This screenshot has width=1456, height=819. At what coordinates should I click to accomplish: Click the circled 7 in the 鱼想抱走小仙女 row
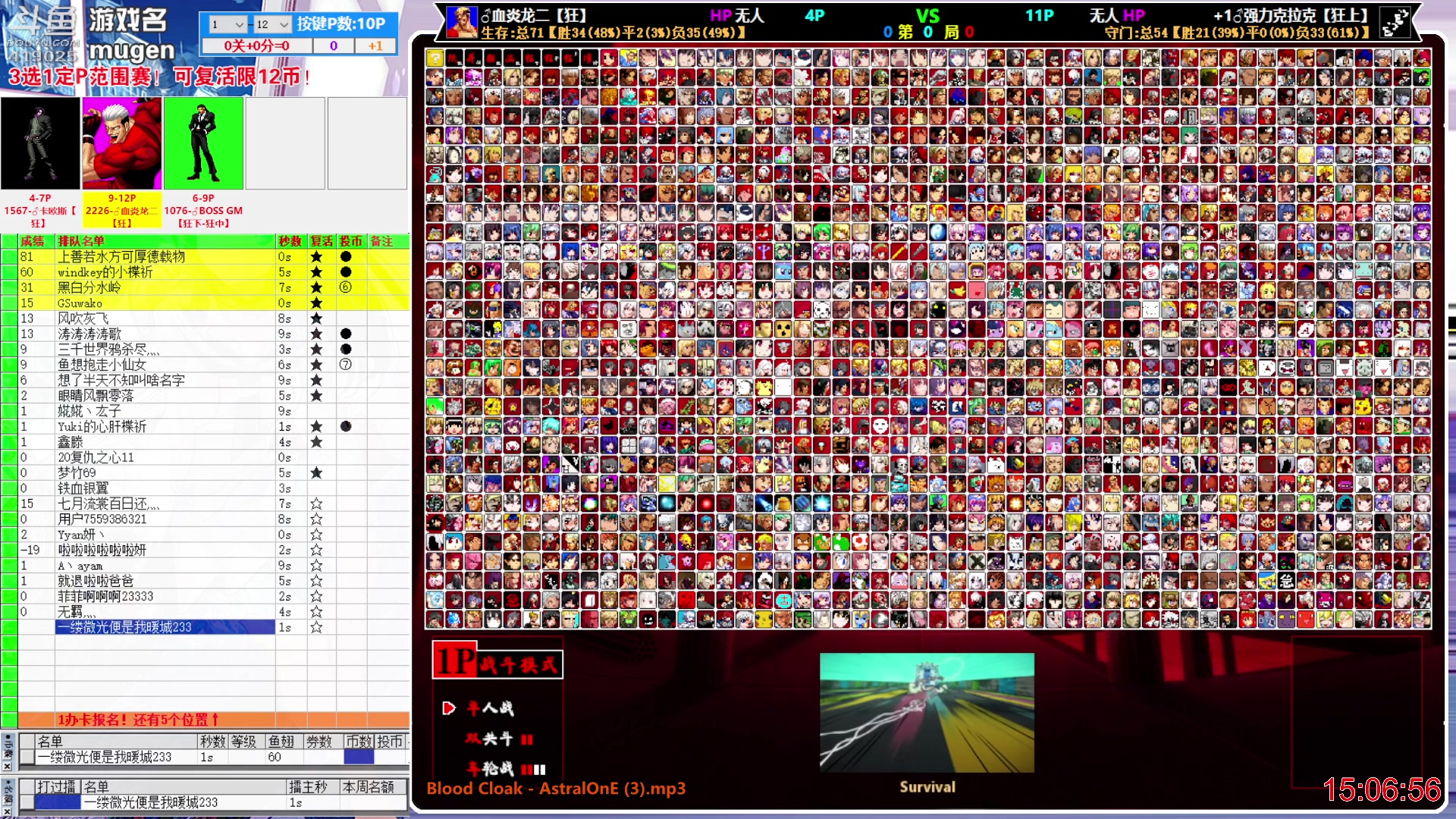(x=346, y=365)
